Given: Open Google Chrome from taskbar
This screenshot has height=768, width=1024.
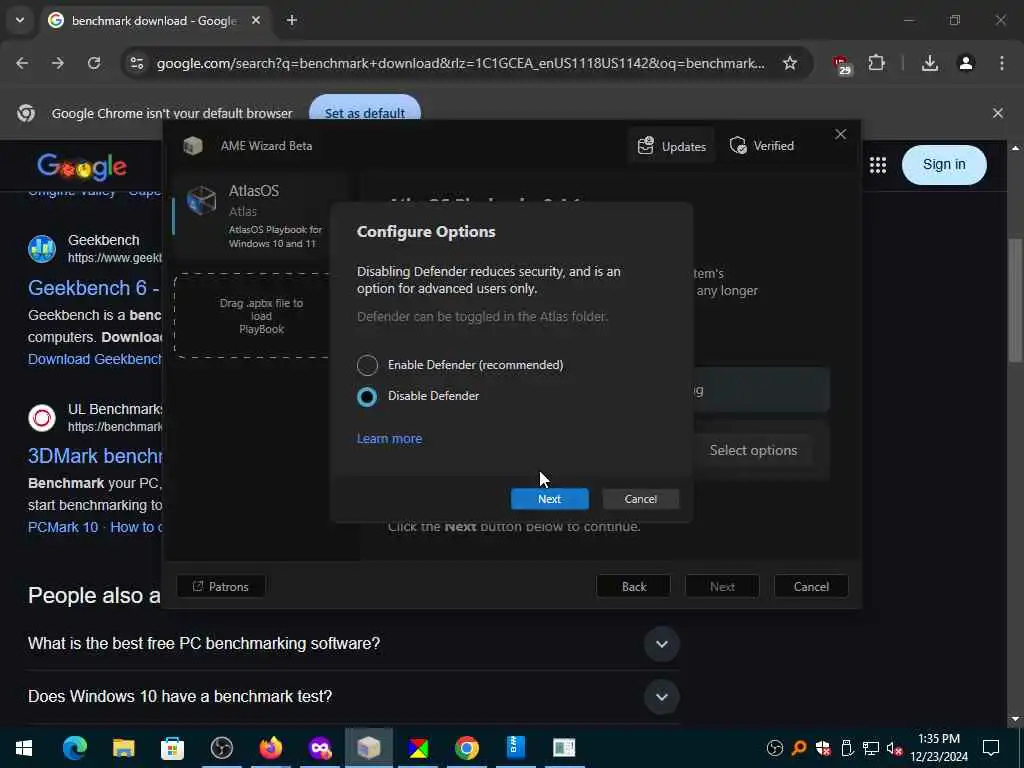Looking at the screenshot, I should pos(466,748).
